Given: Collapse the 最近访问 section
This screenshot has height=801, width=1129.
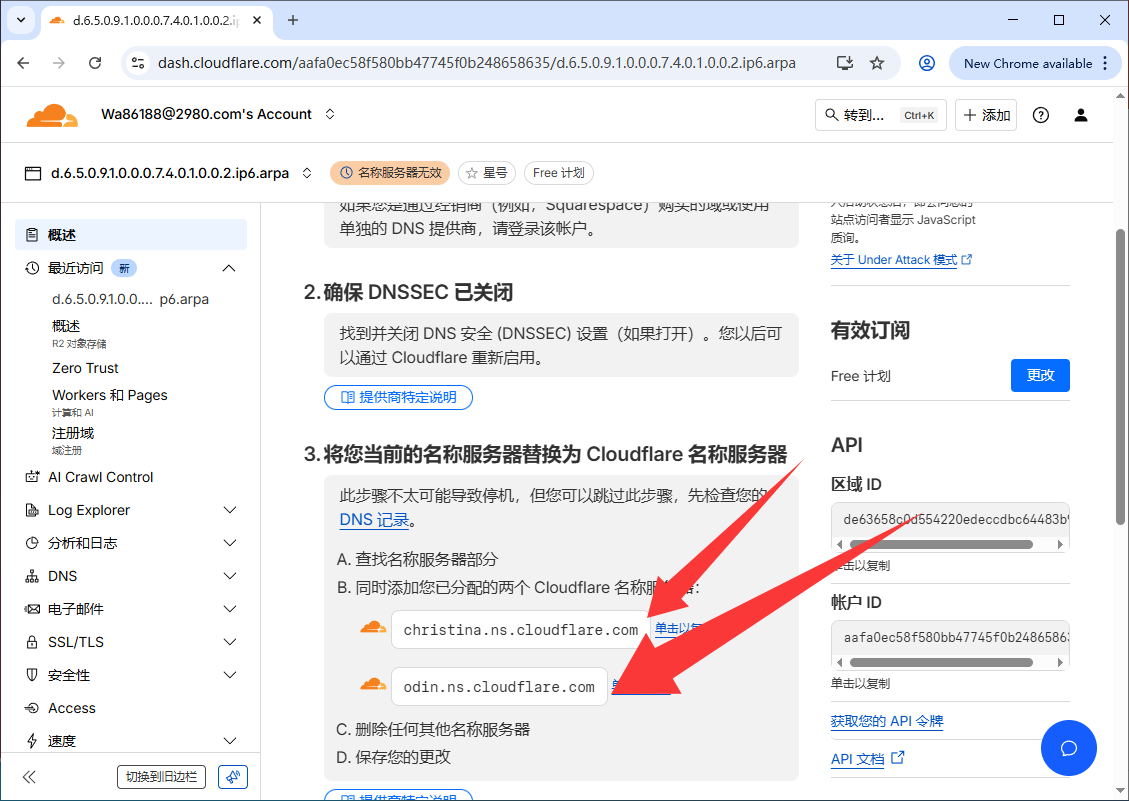Looking at the screenshot, I should pos(229,268).
